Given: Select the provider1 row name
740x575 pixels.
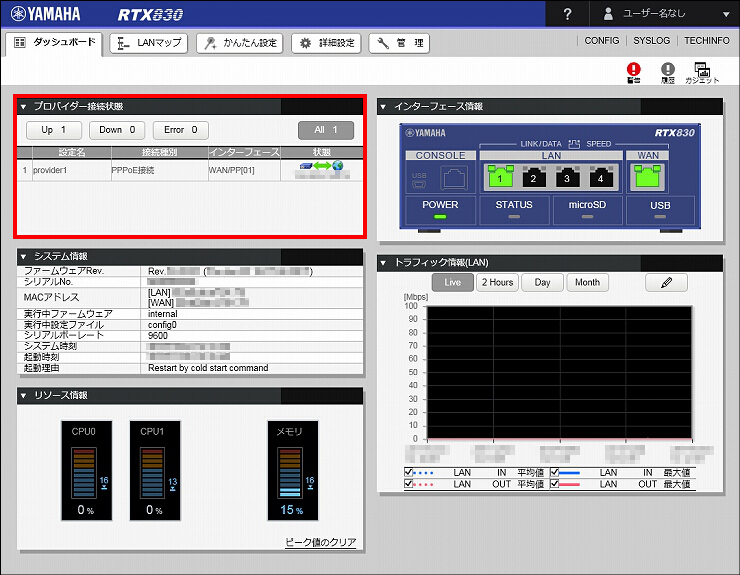Looking at the screenshot, I should tap(50, 170).
